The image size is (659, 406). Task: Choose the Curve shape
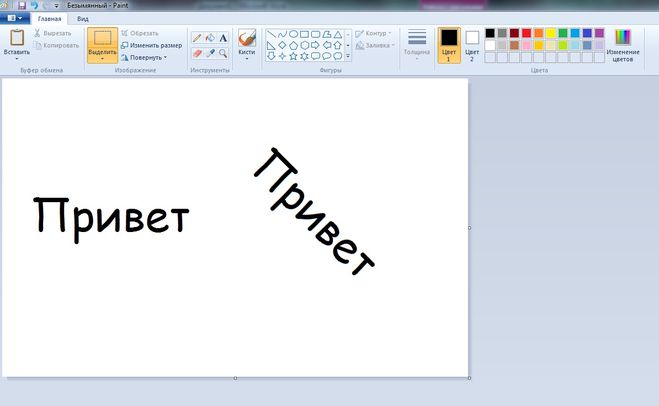pos(282,34)
